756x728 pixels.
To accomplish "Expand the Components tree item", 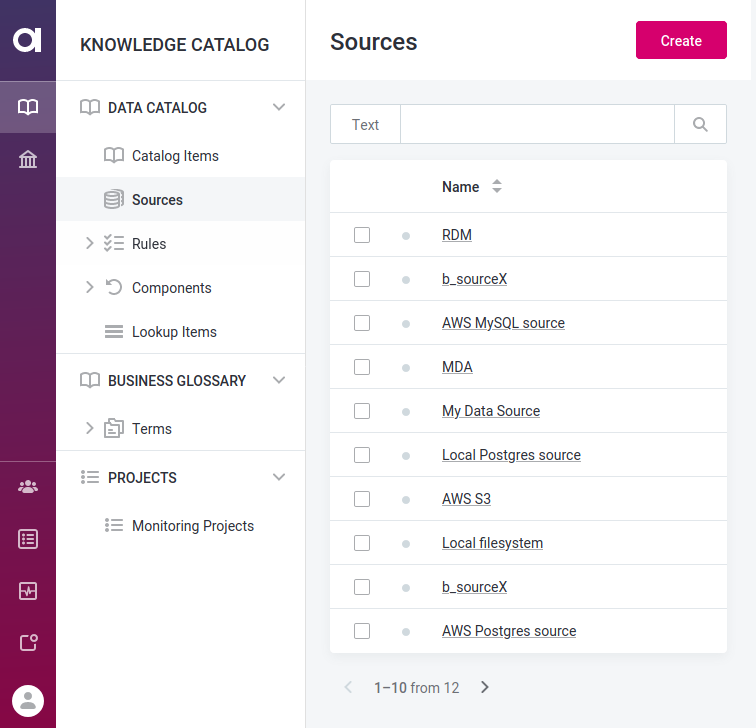I will tap(89, 287).
